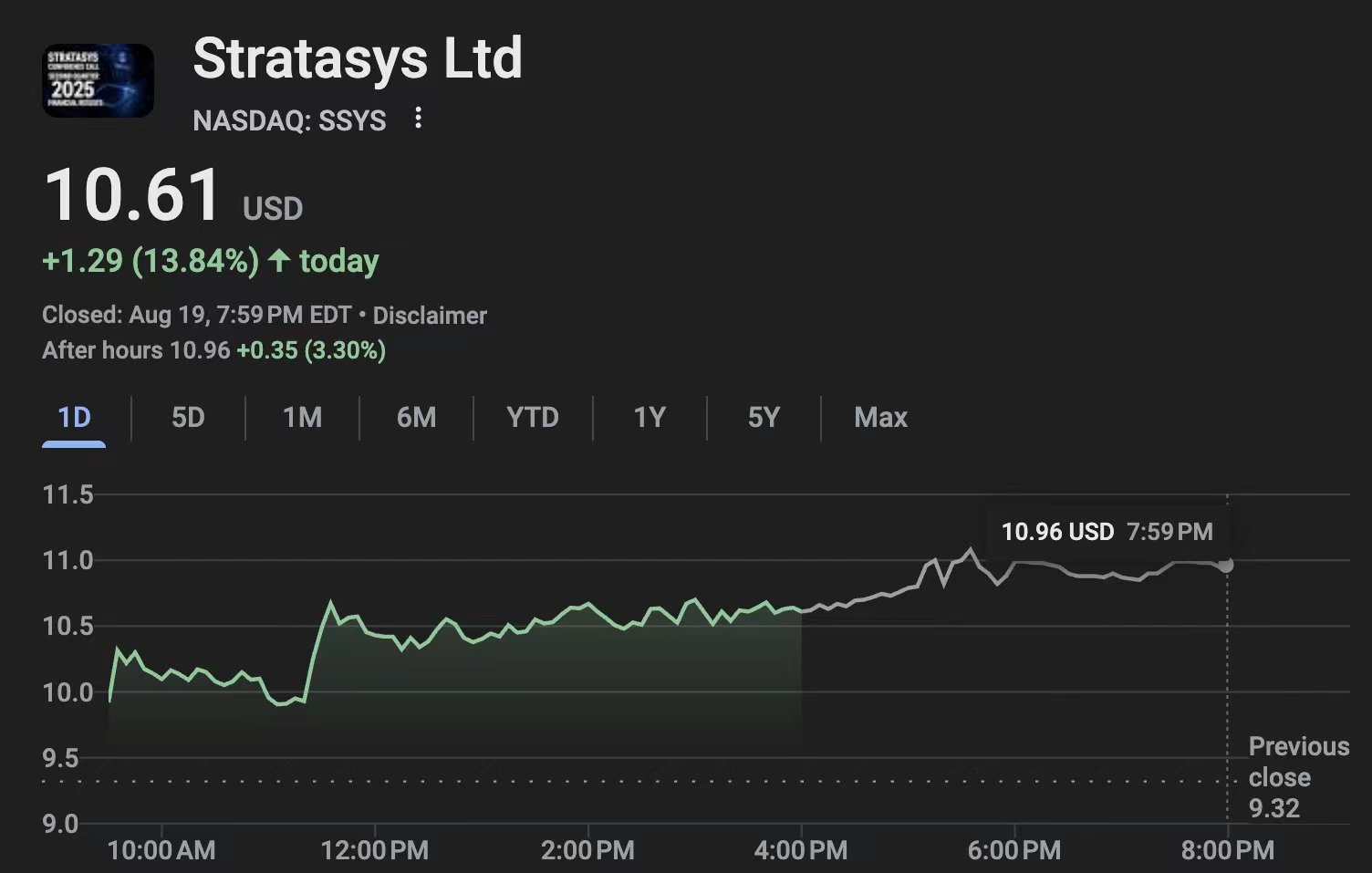Switch chart to YTD view
Screen dimensions: 1372x873
point(532,418)
